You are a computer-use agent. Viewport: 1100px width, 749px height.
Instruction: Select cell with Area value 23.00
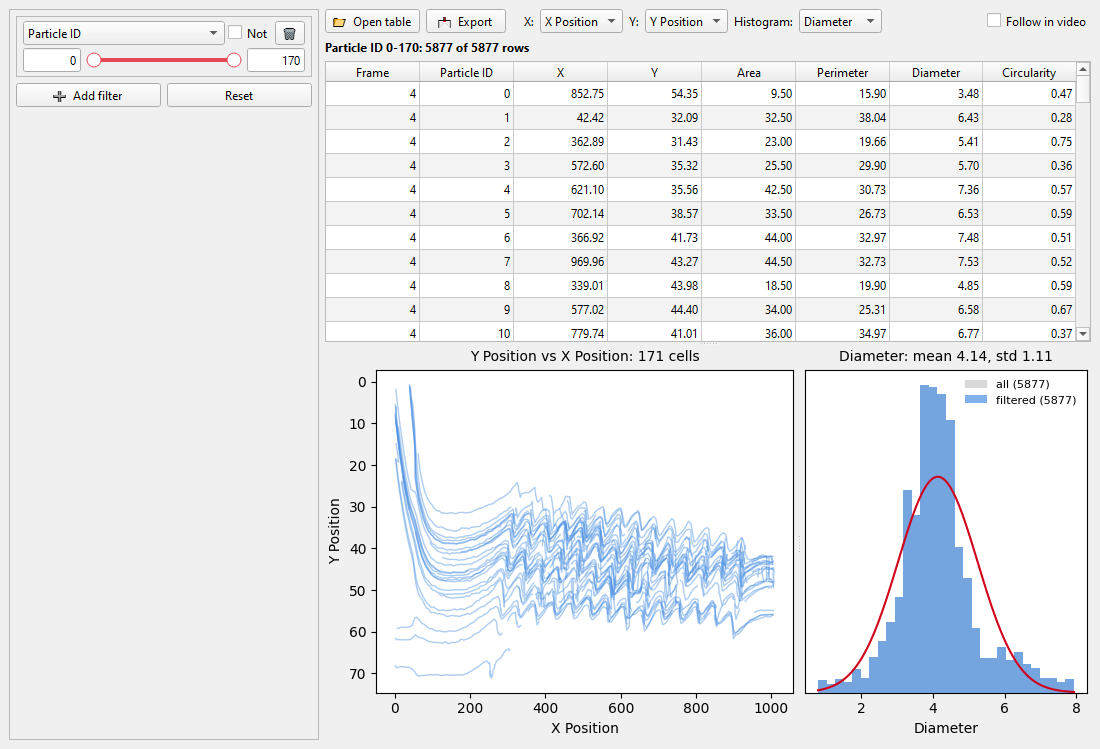tap(749, 141)
